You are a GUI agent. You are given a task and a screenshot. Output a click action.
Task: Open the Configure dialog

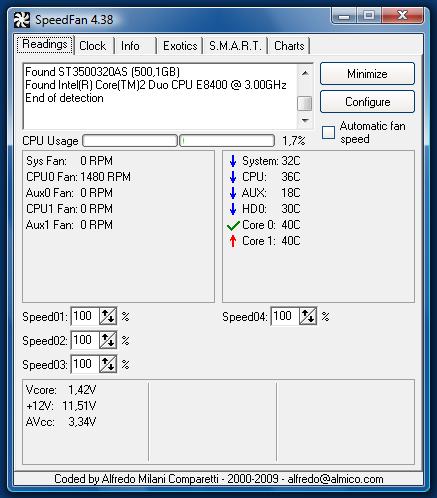pyautogui.click(x=367, y=102)
